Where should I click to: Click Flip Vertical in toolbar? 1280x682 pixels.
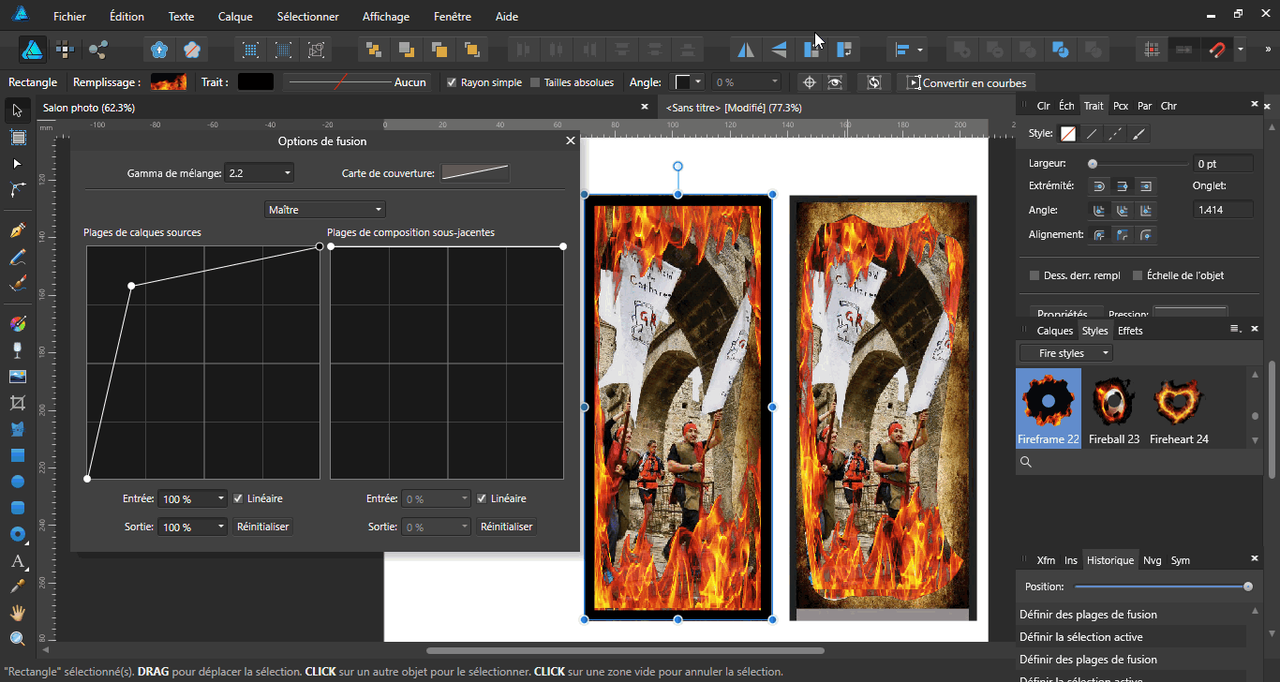click(x=779, y=49)
